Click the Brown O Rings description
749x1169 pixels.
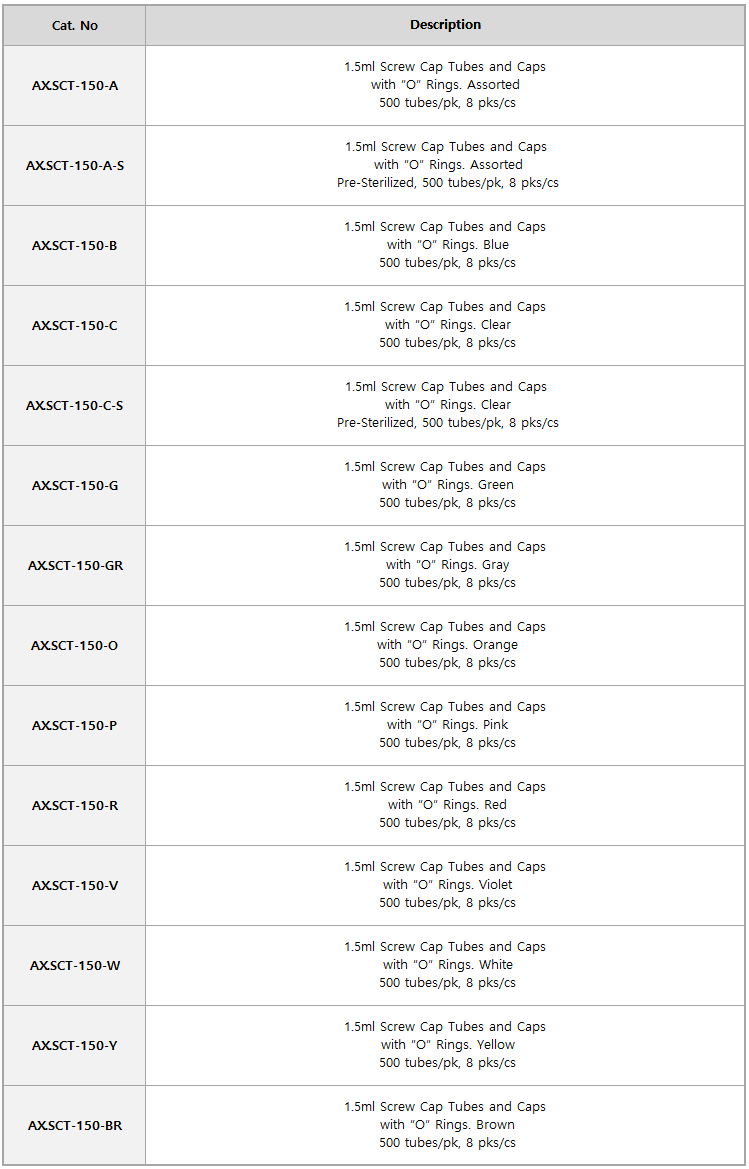pos(446,1125)
